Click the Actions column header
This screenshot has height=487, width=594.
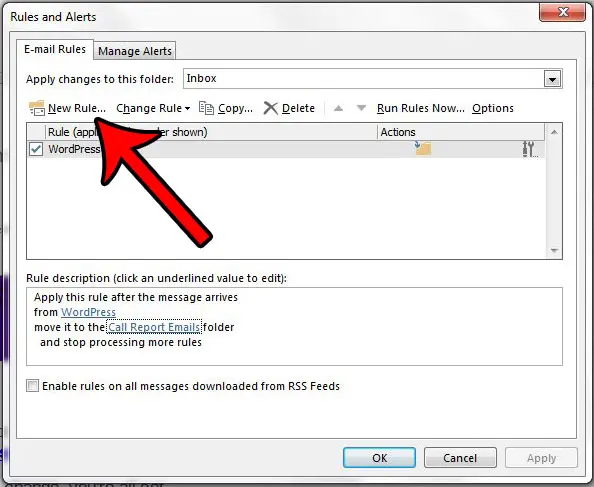pyautogui.click(x=461, y=132)
